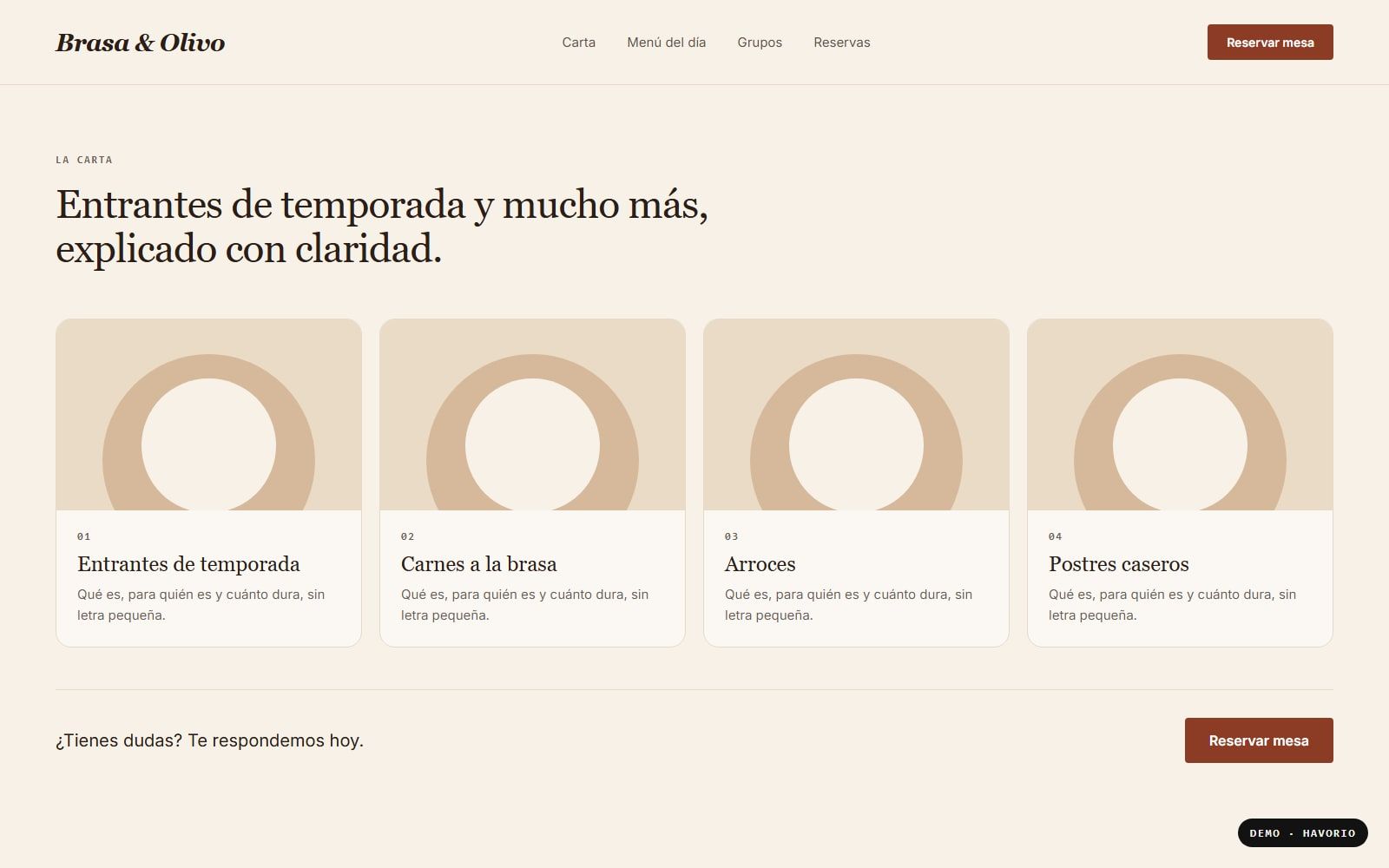This screenshot has width=1389, height=868.
Task: Click the bottom Reservar mesa button
Action: click(x=1259, y=740)
